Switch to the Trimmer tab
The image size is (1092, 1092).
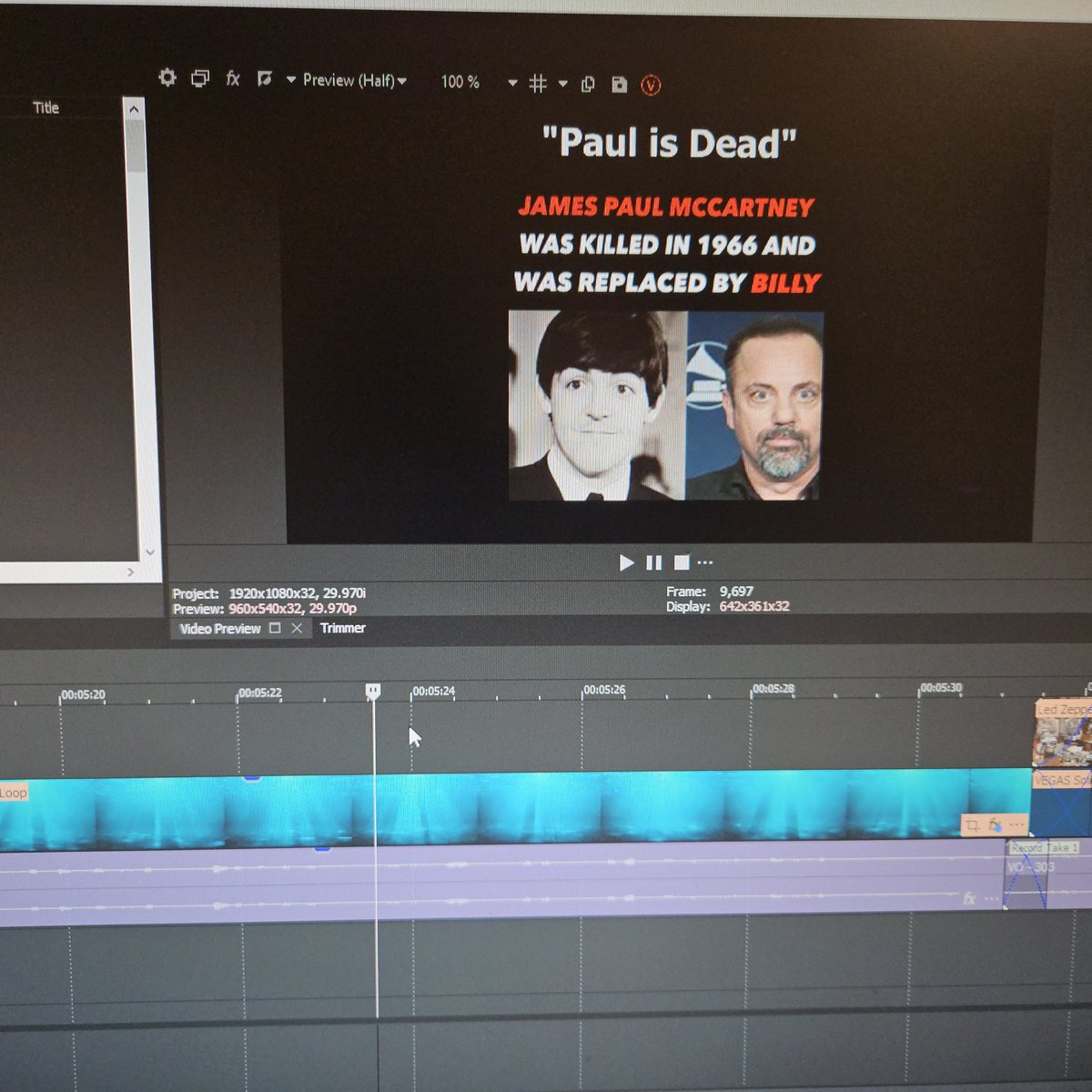pyautogui.click(x=341, y=628)
